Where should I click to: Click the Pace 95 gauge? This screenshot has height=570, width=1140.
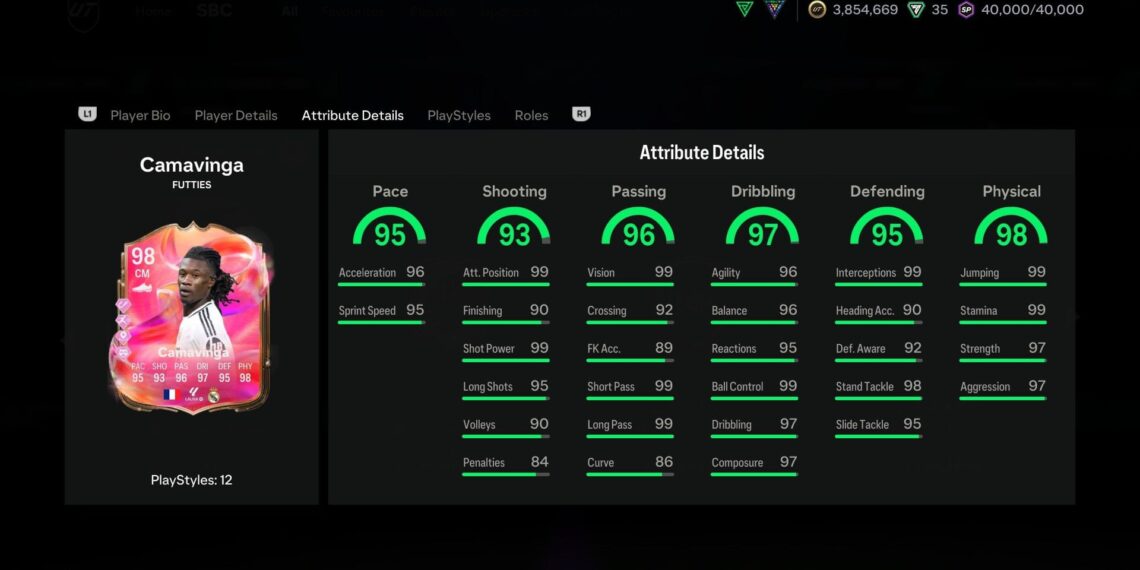click(x=390, y=228)
